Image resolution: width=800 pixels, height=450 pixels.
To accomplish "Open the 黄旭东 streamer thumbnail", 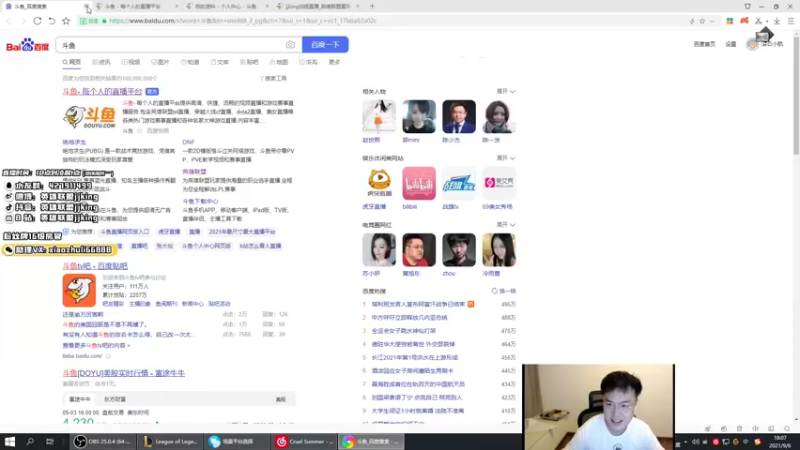I will (x=419, y=250).
